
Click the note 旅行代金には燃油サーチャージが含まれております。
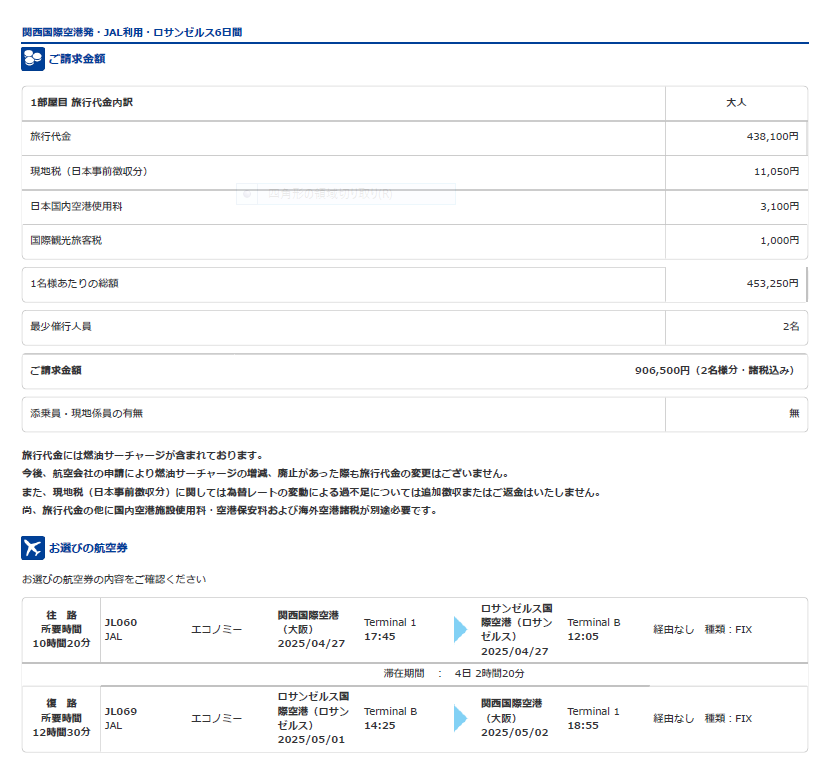[x=142, y=456]
